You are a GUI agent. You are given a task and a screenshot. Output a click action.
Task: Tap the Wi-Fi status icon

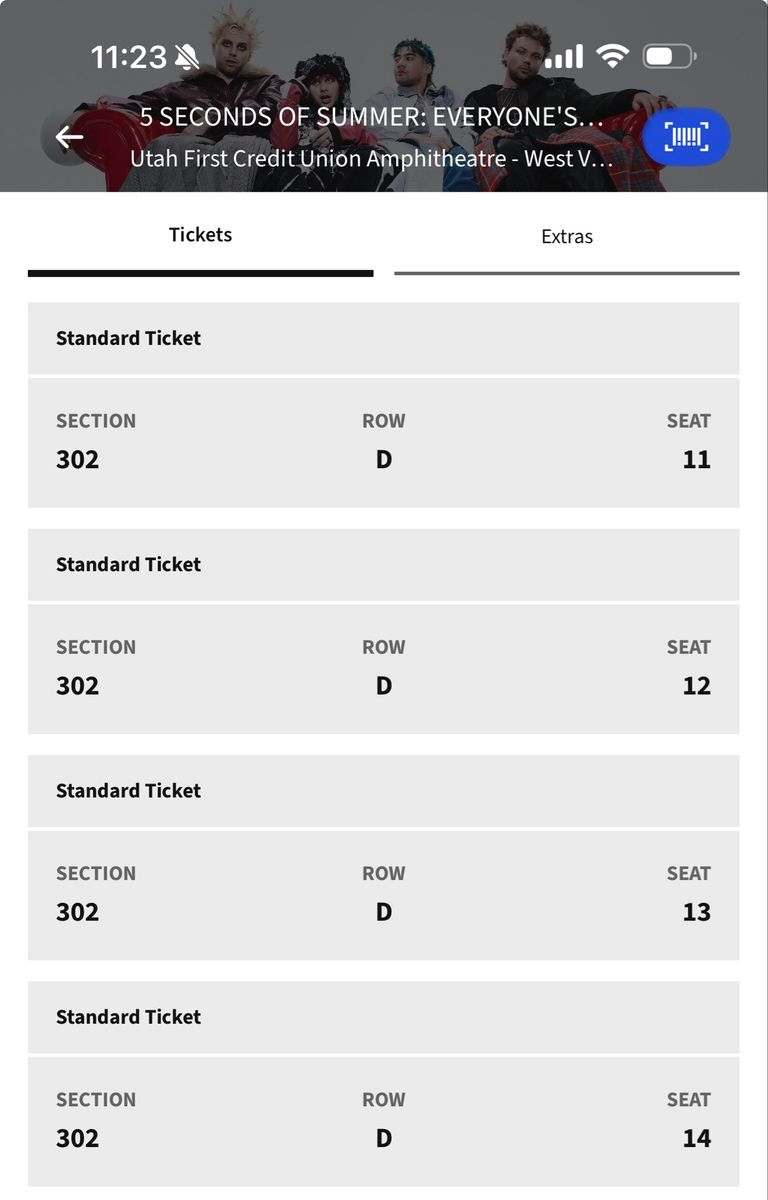pyautogui.click(x=611, y=56)
